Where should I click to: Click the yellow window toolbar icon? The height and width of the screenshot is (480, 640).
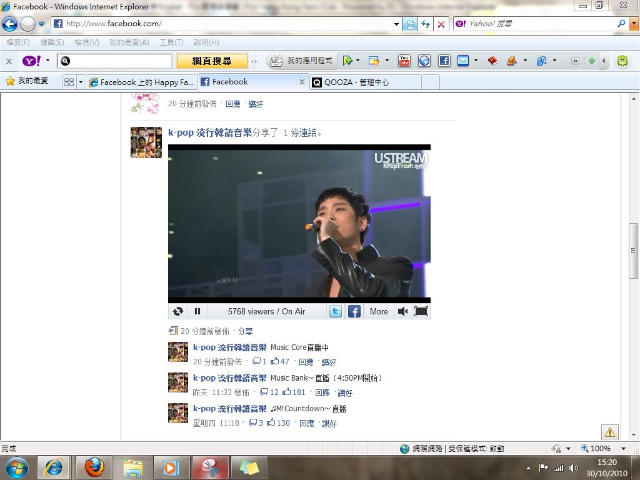point(374,61)
